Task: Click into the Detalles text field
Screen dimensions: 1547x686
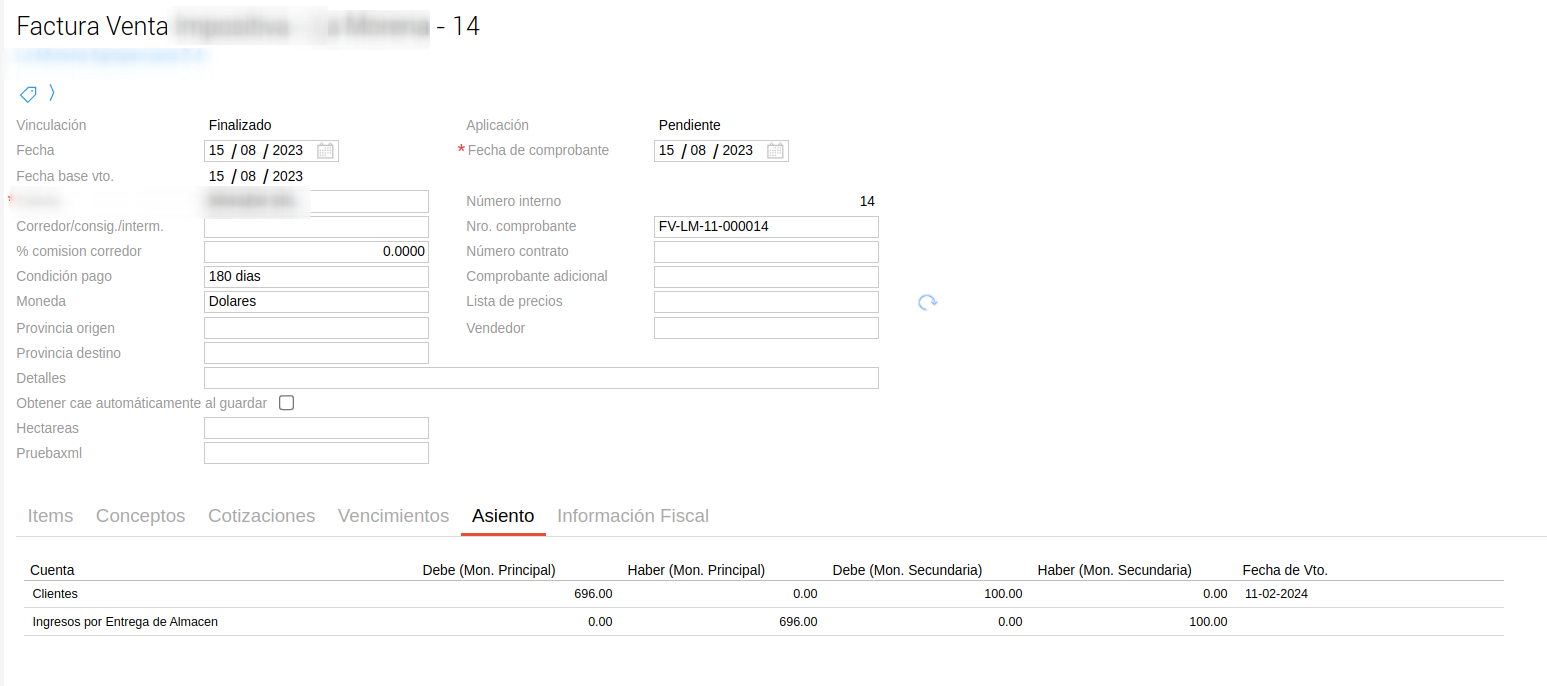Action: tap(541, 378)
